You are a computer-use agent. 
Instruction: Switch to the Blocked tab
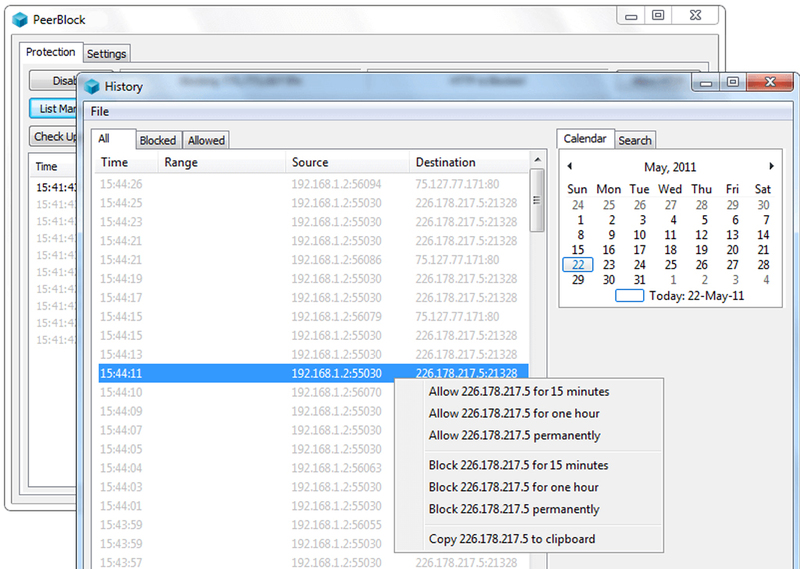pos(158,140)
